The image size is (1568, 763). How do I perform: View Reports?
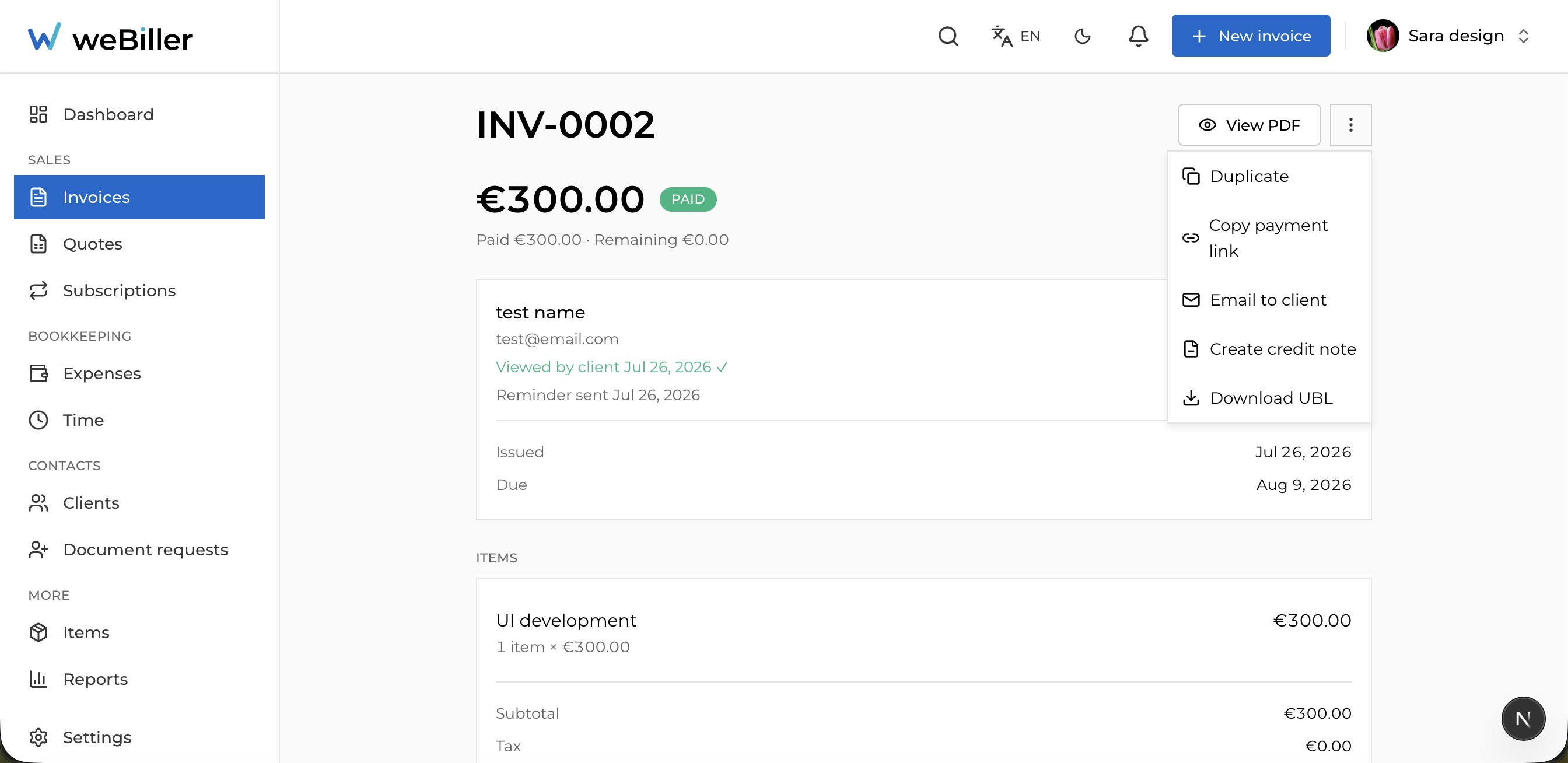pyautogui.click(x=139, y=679)
